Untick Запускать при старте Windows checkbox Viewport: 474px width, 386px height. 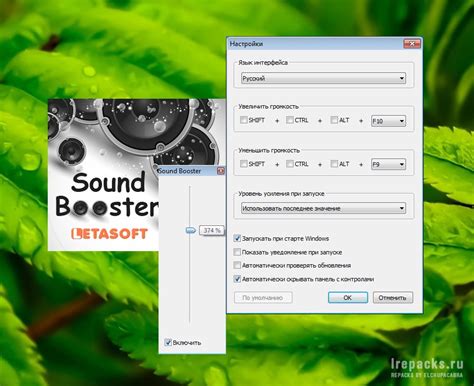click(x=237, y=238)
